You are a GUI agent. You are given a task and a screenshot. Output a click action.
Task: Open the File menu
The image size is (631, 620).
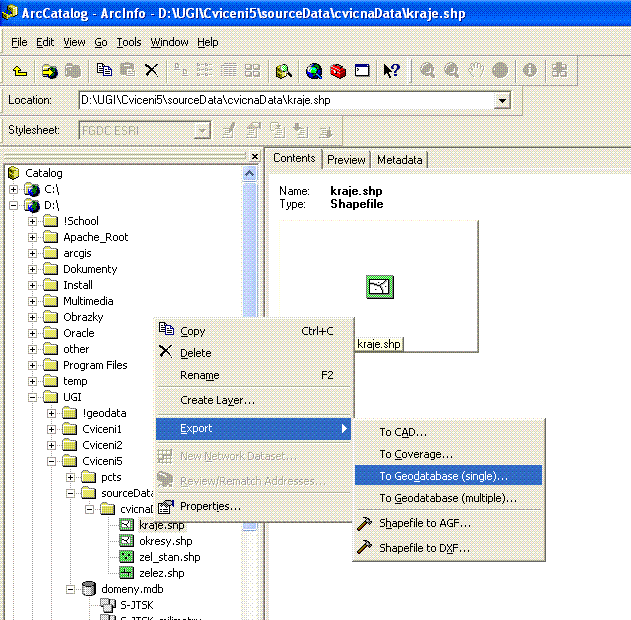pyautogui.click(x=19, y=42)
